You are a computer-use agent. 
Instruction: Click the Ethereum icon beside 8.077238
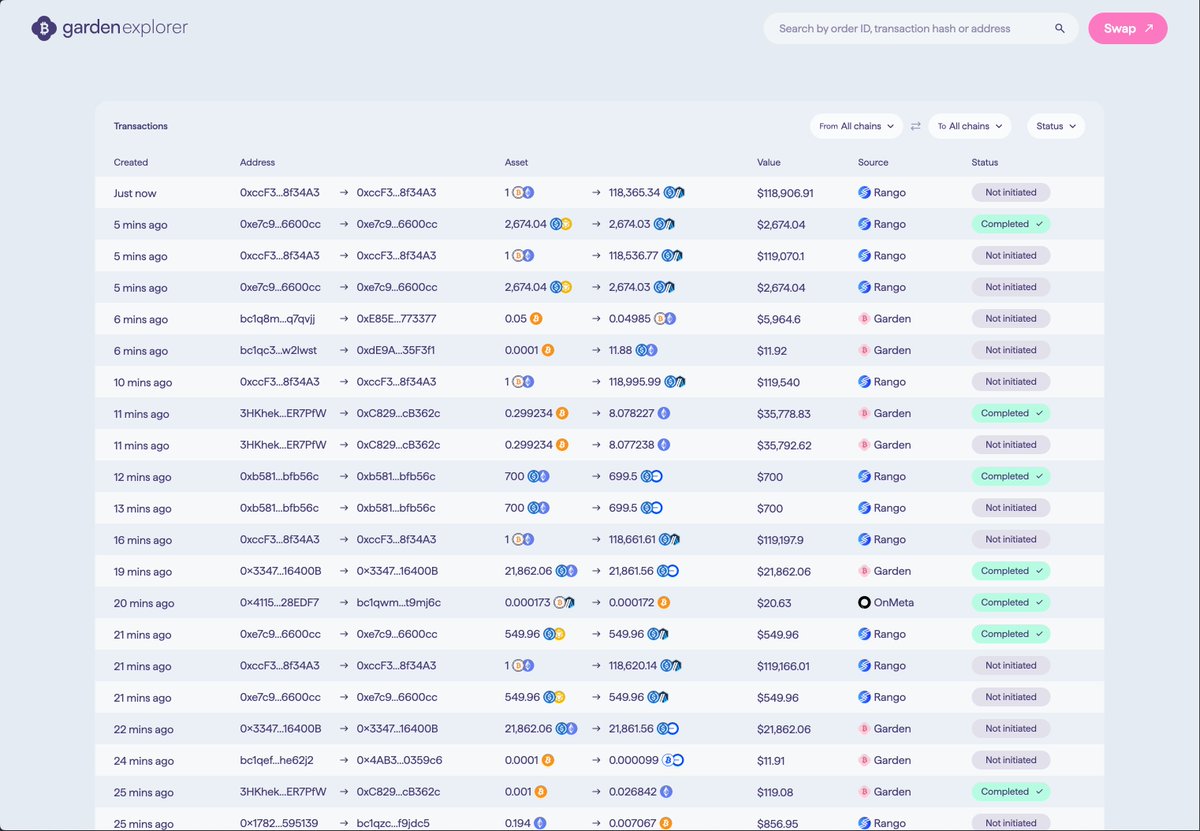click(664, 445)
